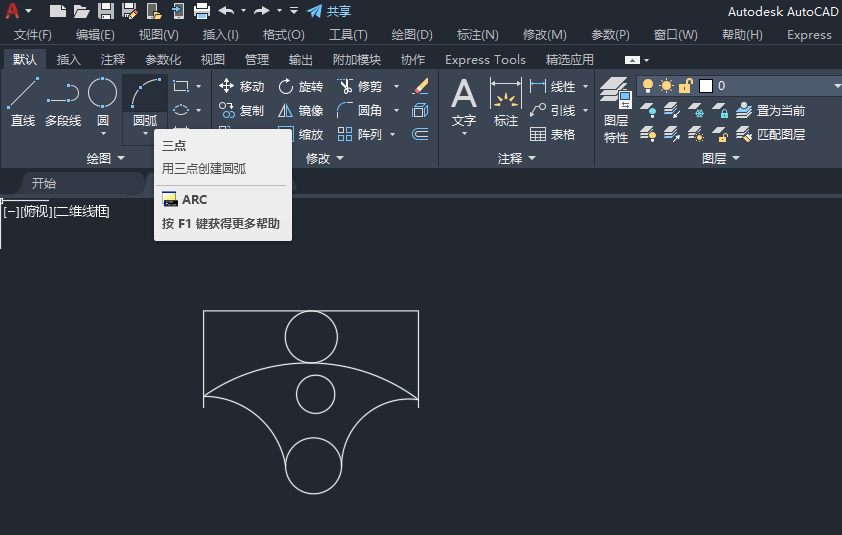Click the Turn All Layers On icon

pos(648,134)
